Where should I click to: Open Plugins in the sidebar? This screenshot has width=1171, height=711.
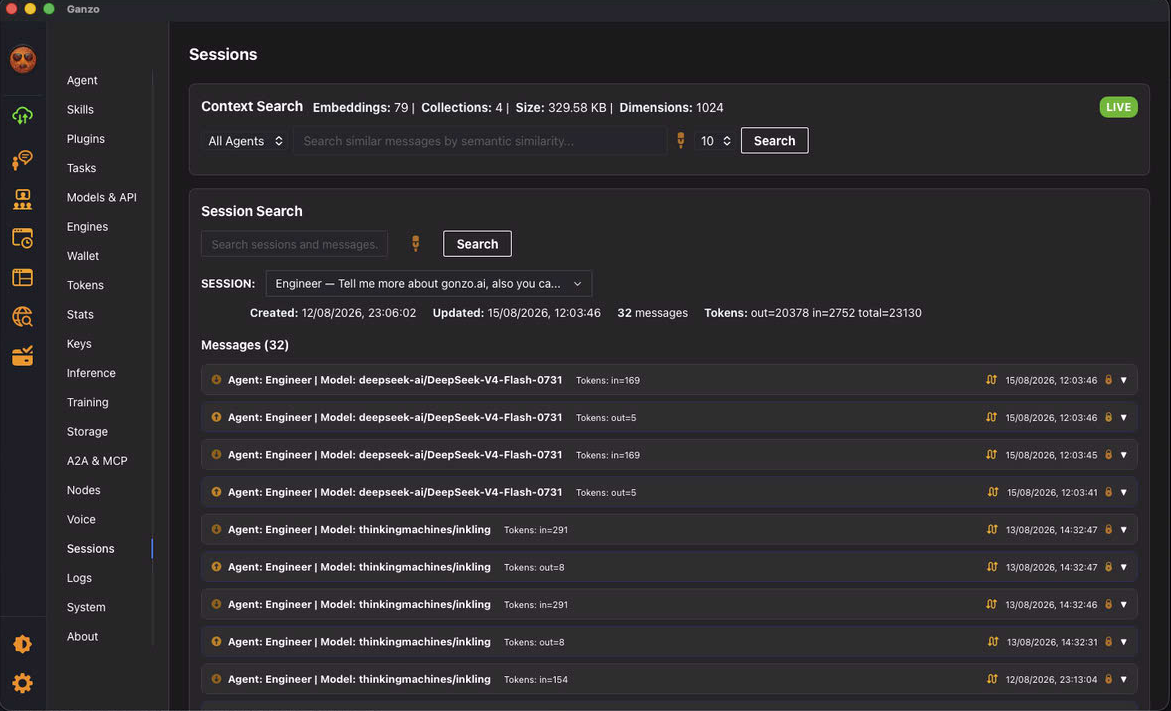[x=86, y=139]
